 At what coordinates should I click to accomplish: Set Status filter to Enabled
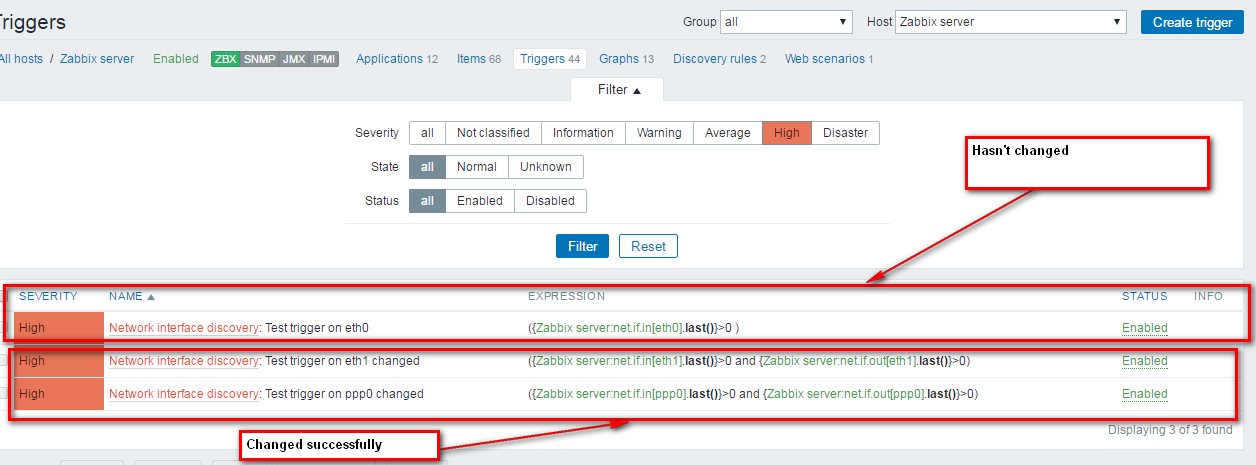[x=480, y=201]
